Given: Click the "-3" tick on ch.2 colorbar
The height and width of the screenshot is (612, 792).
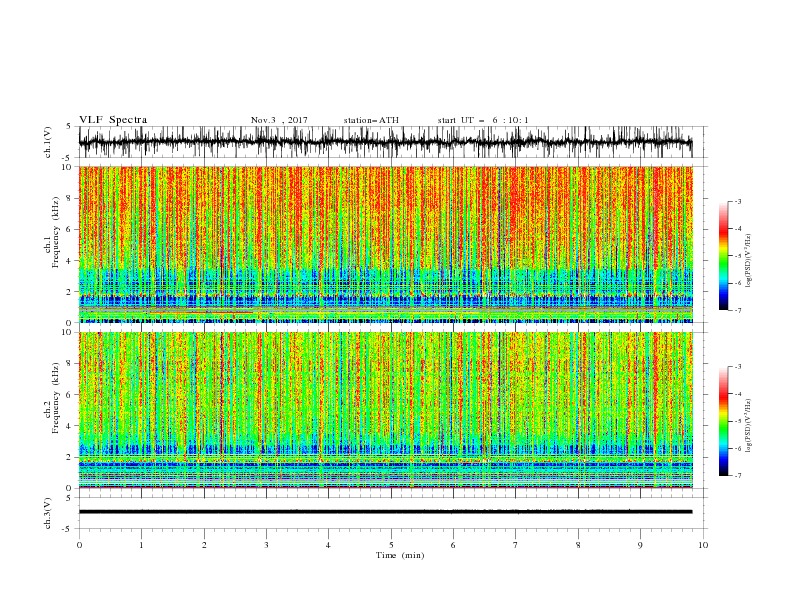Looking at the screenshot, I should tap(737, 367).
